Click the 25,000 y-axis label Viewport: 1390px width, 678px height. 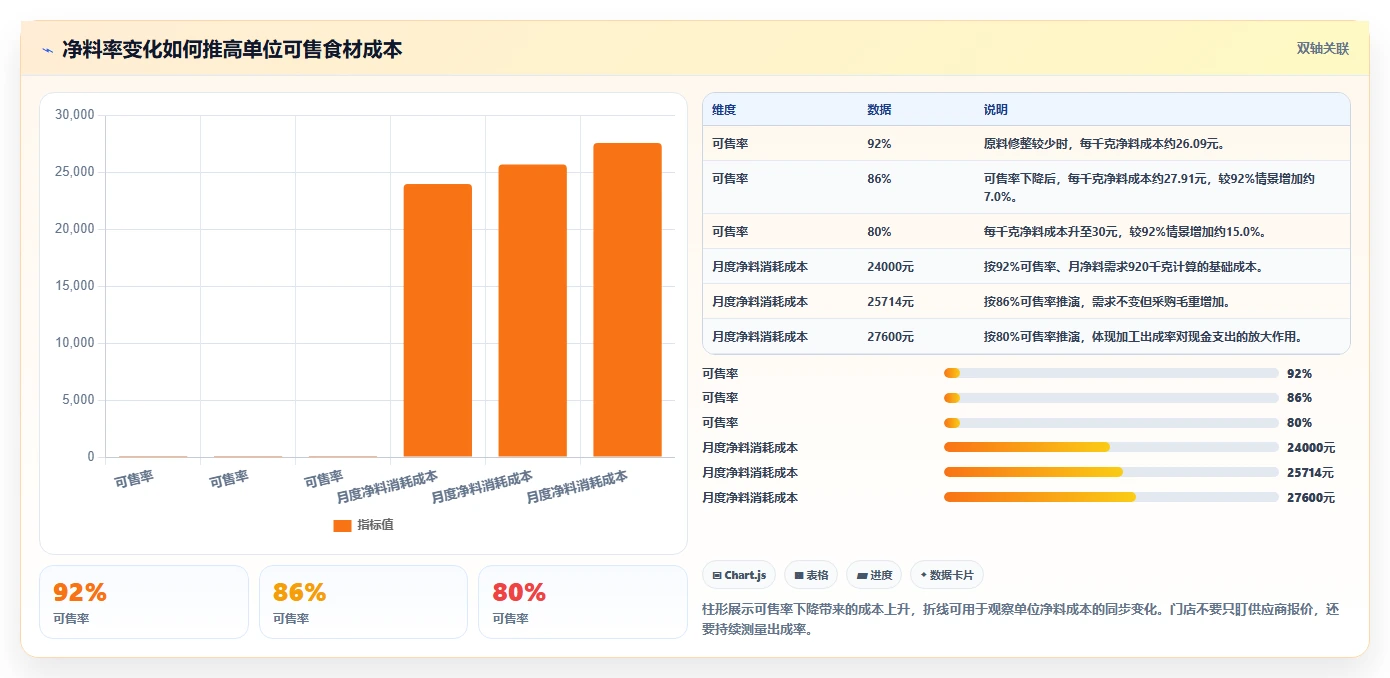coord(75,172)
